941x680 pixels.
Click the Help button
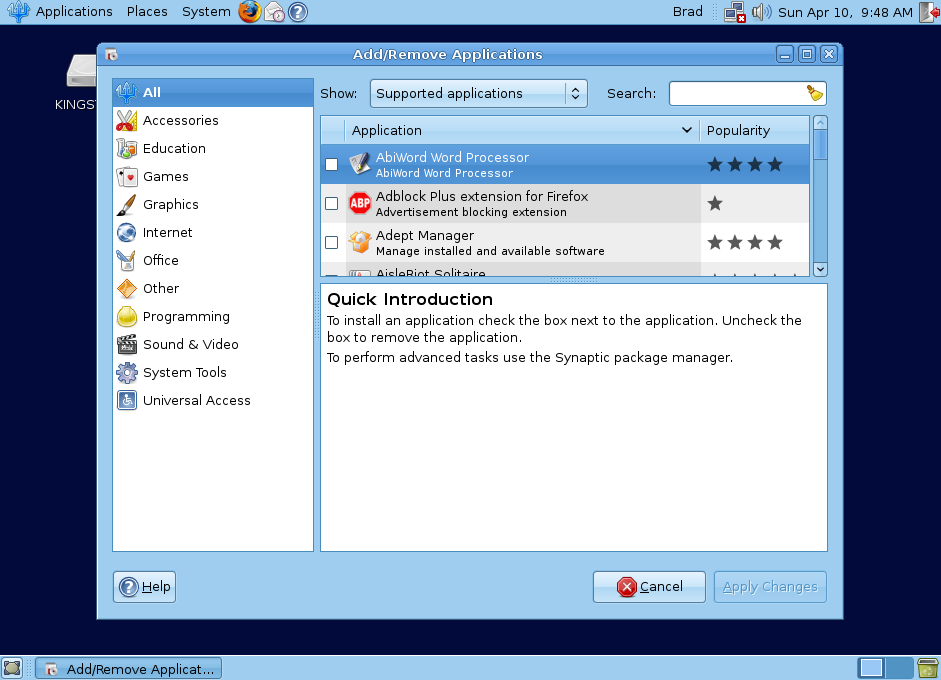point(145,586)
